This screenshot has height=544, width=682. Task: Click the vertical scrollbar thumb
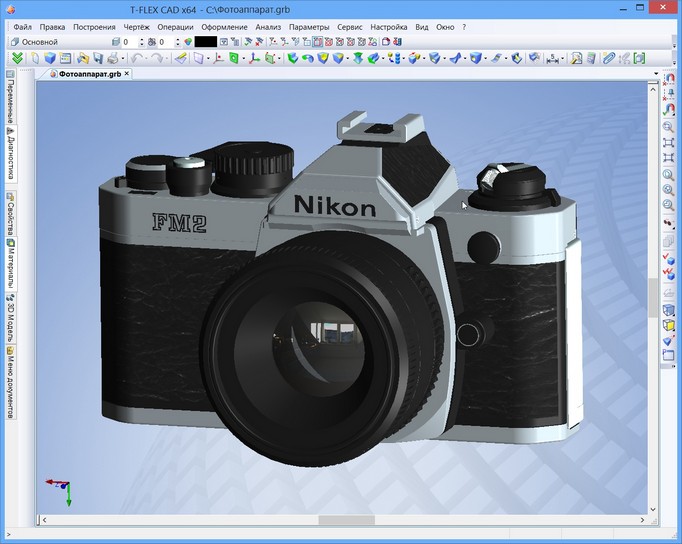[x=653, y=298]
